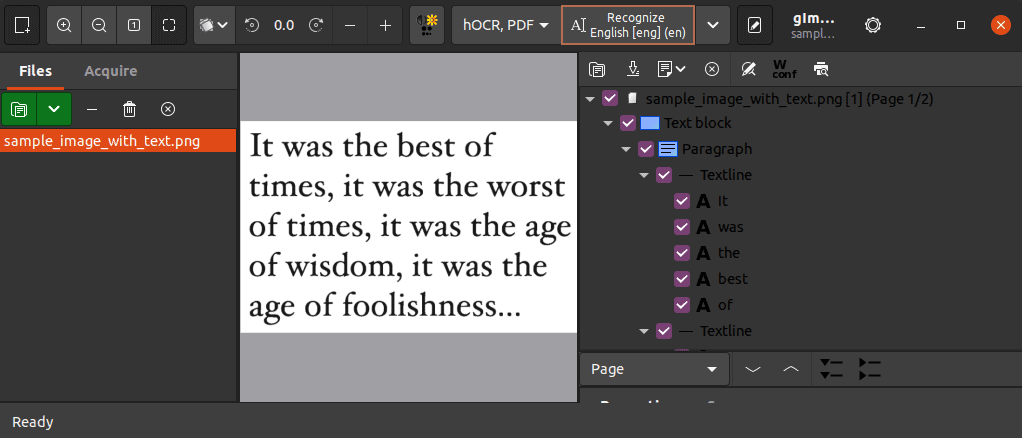Uncheck the sample_image_with_text.png page checkbox
1022x438 pixels.
click(x=610, y=98)
